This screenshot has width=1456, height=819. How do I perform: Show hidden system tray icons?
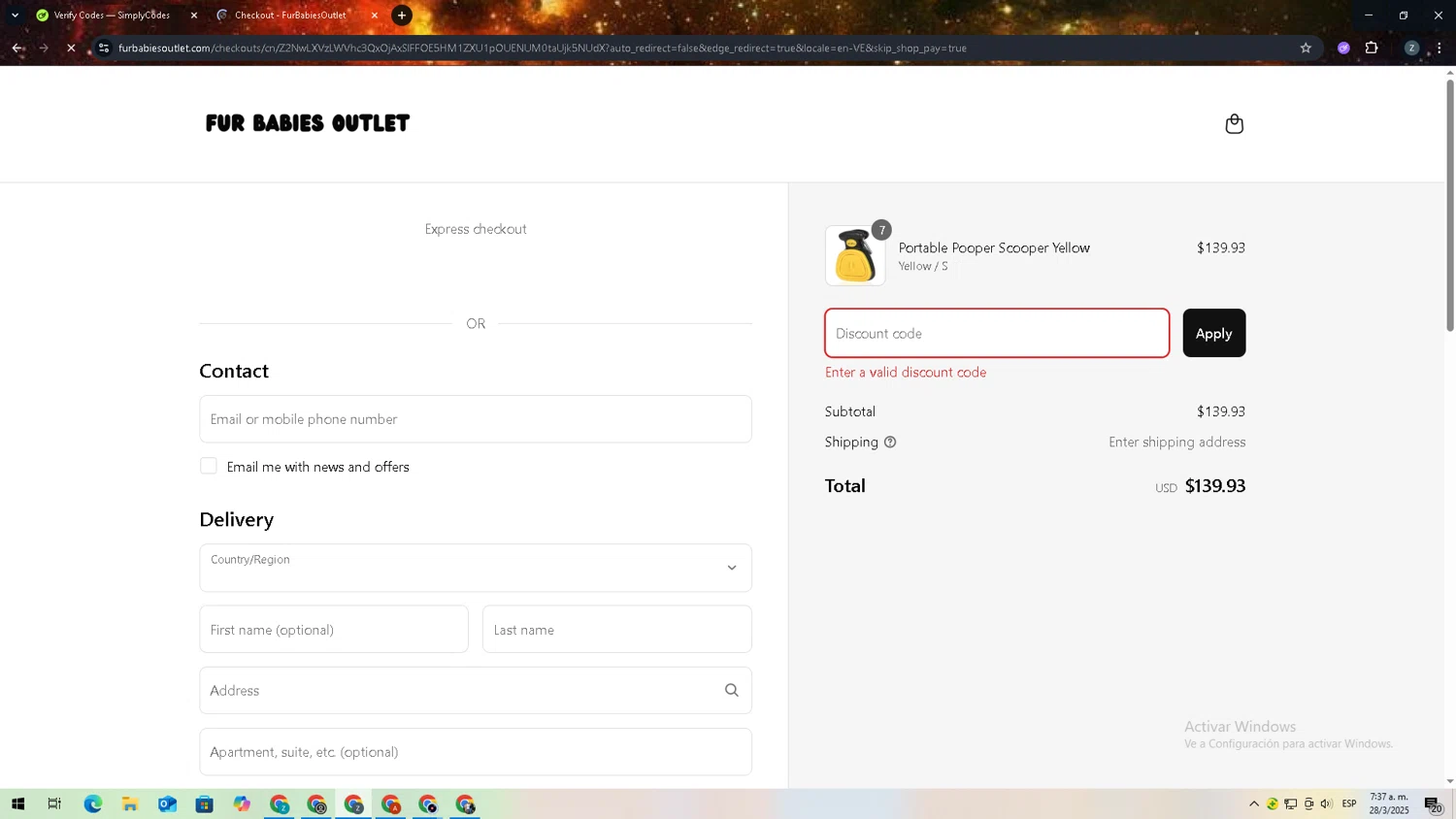[x=1254, y=804]
